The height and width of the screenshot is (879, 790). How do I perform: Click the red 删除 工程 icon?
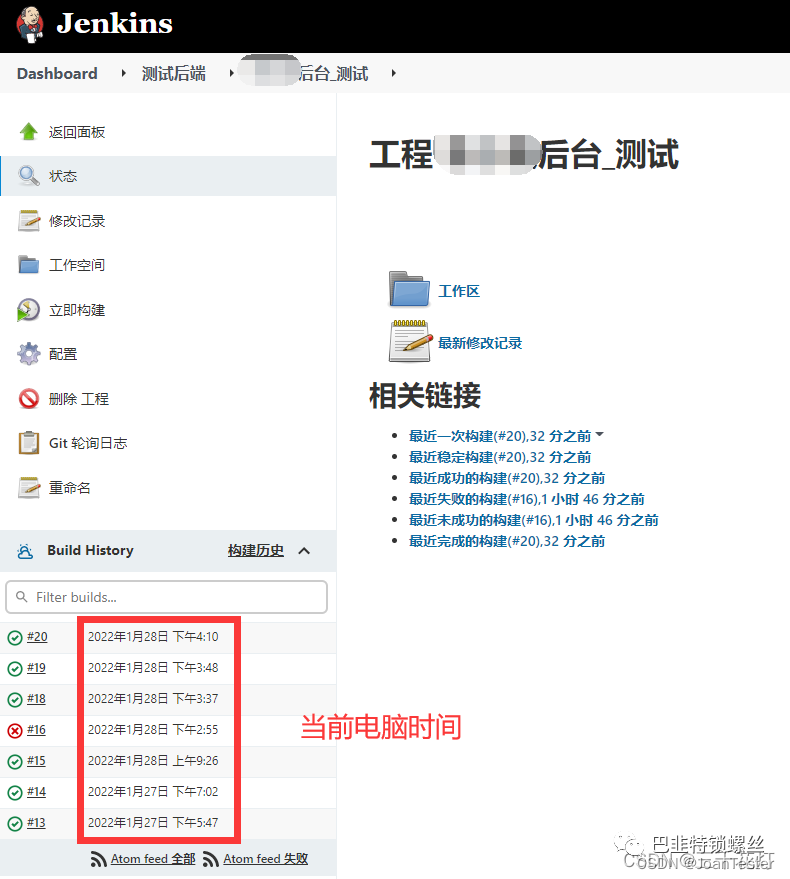(29, 399)
